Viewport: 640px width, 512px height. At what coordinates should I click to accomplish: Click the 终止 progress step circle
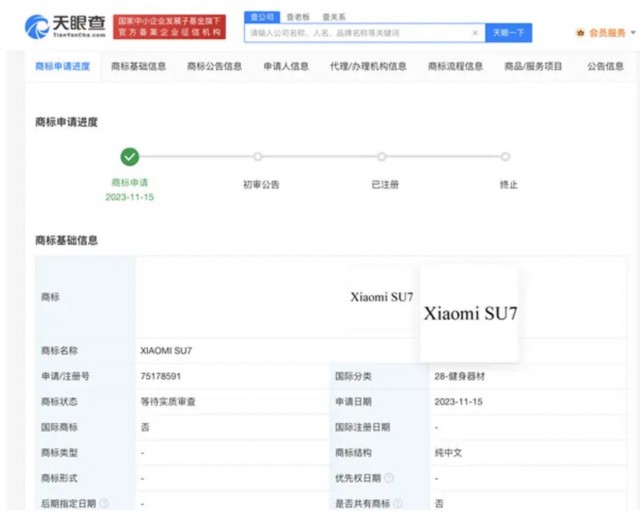pyautogui.click(x=505, y=157)
